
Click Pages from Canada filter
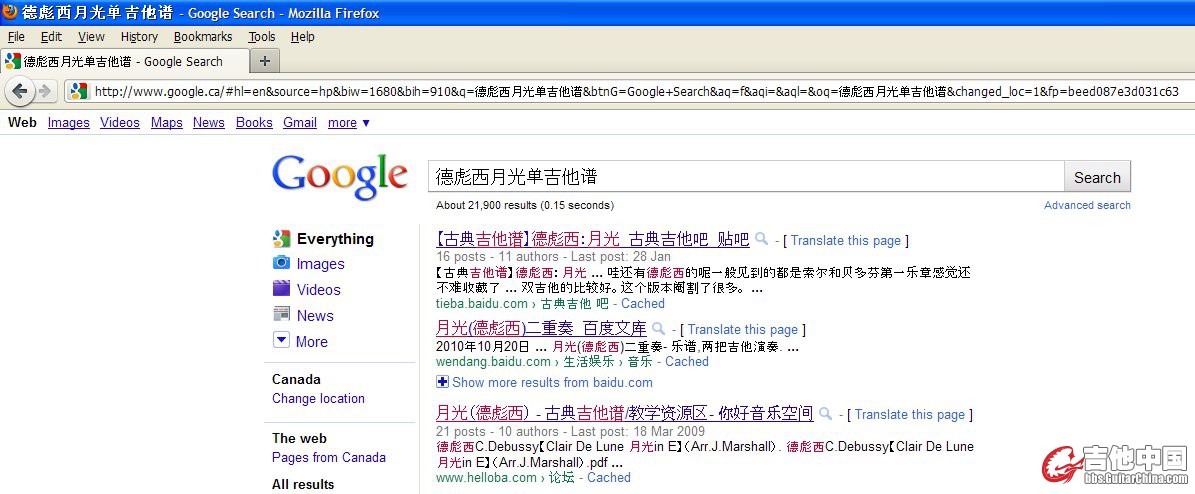[x=328, y=457]
